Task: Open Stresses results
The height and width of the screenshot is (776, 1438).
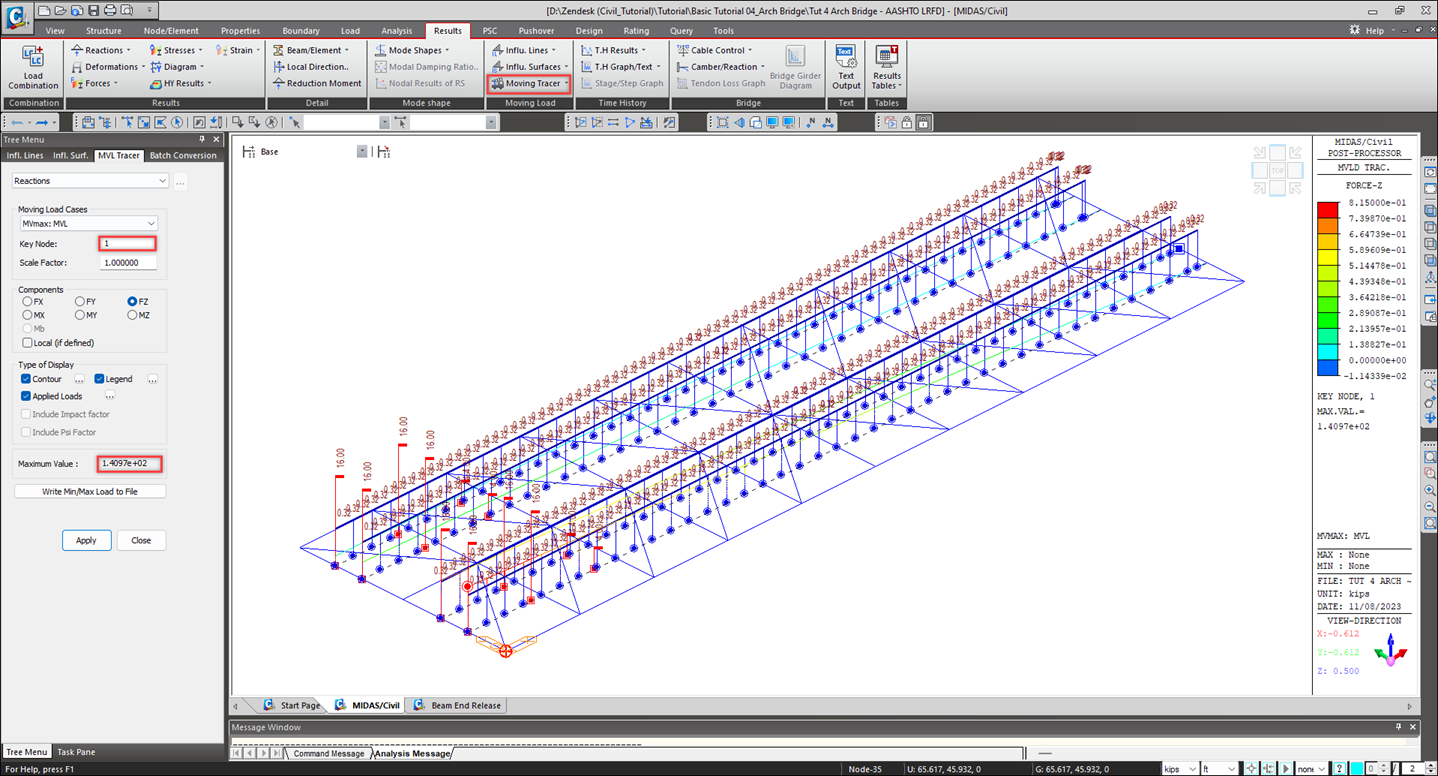Action: tap(175, 50)
